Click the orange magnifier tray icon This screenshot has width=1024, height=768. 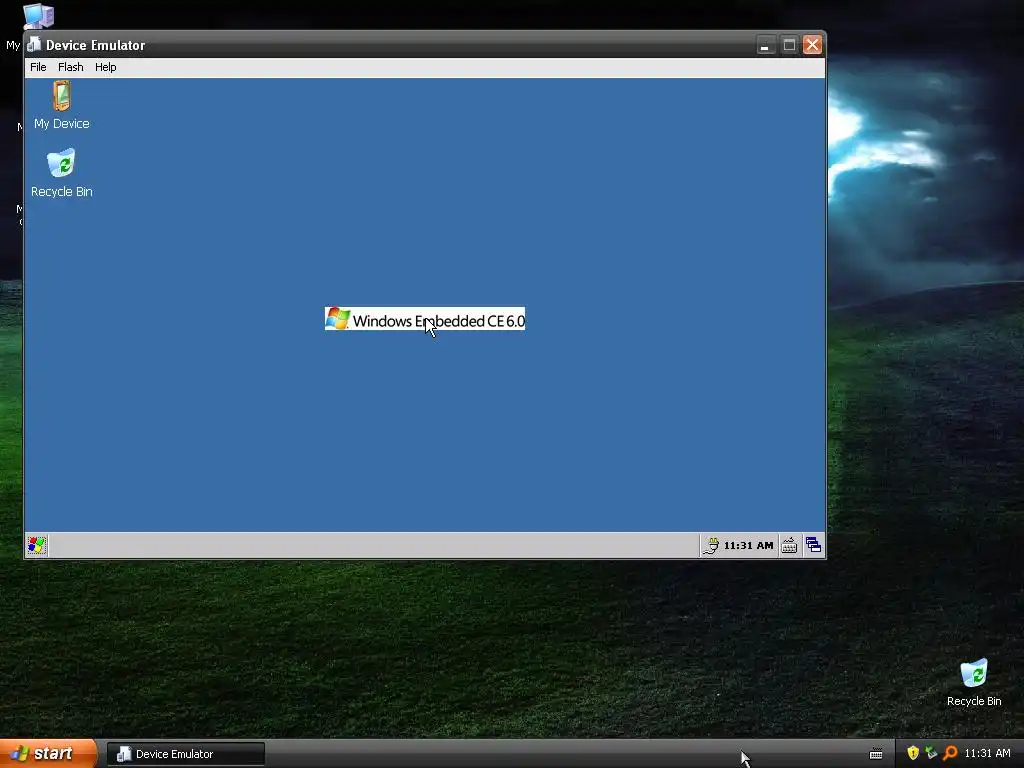(950, 753)
